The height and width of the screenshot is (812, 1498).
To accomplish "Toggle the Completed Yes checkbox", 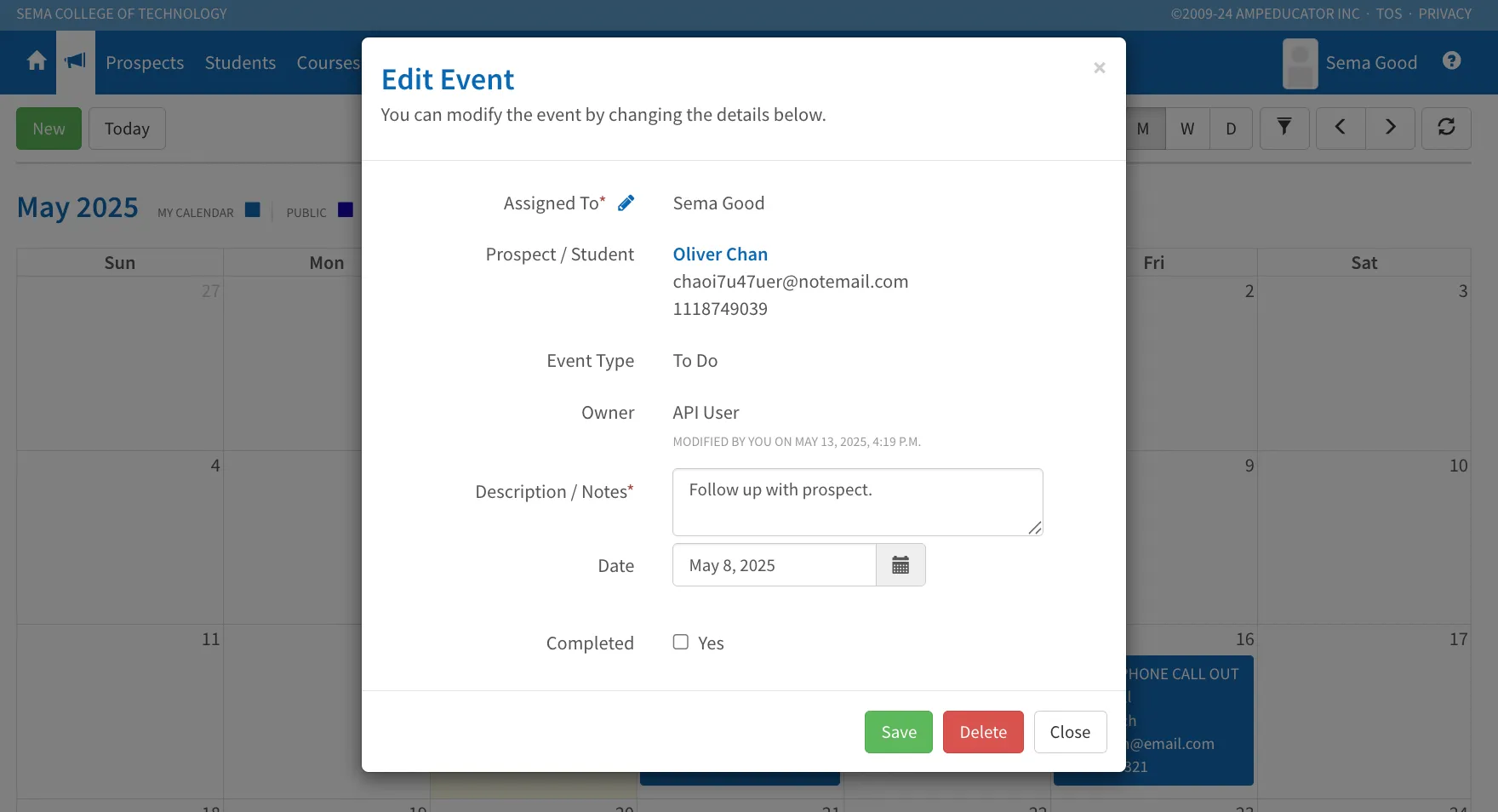I will [681, 642].
